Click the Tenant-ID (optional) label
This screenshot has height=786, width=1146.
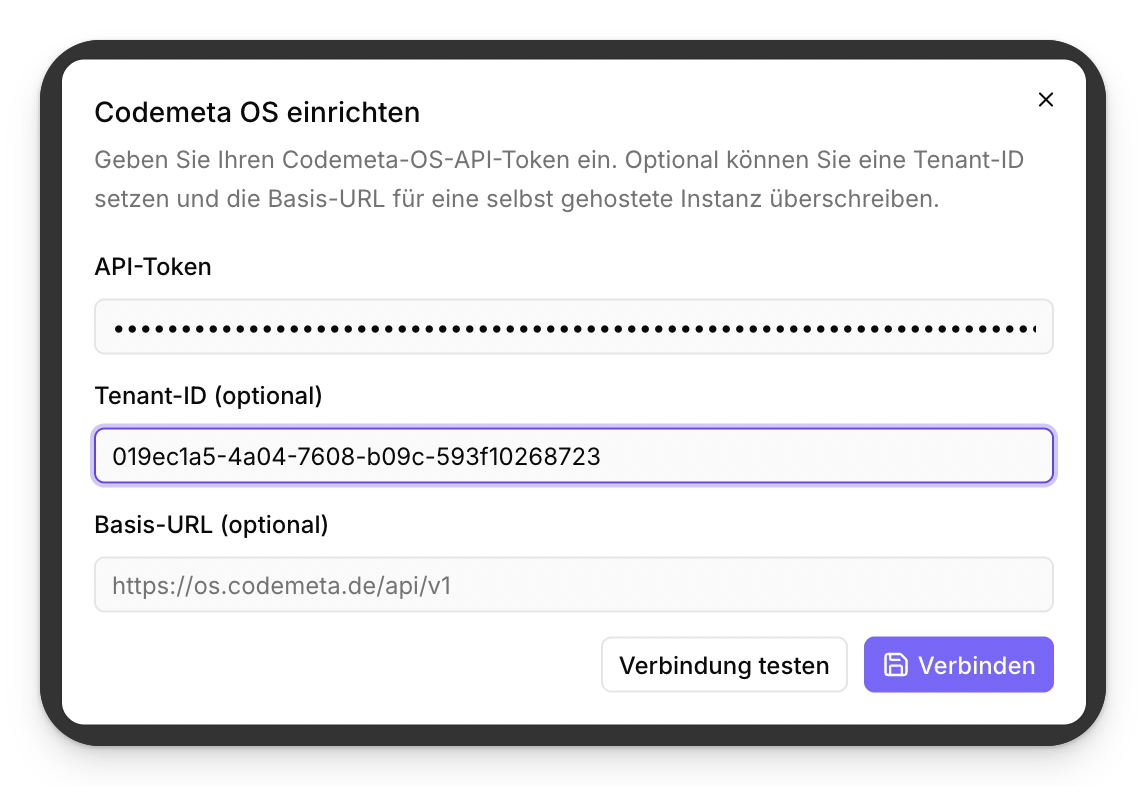[x=208, y=396]
